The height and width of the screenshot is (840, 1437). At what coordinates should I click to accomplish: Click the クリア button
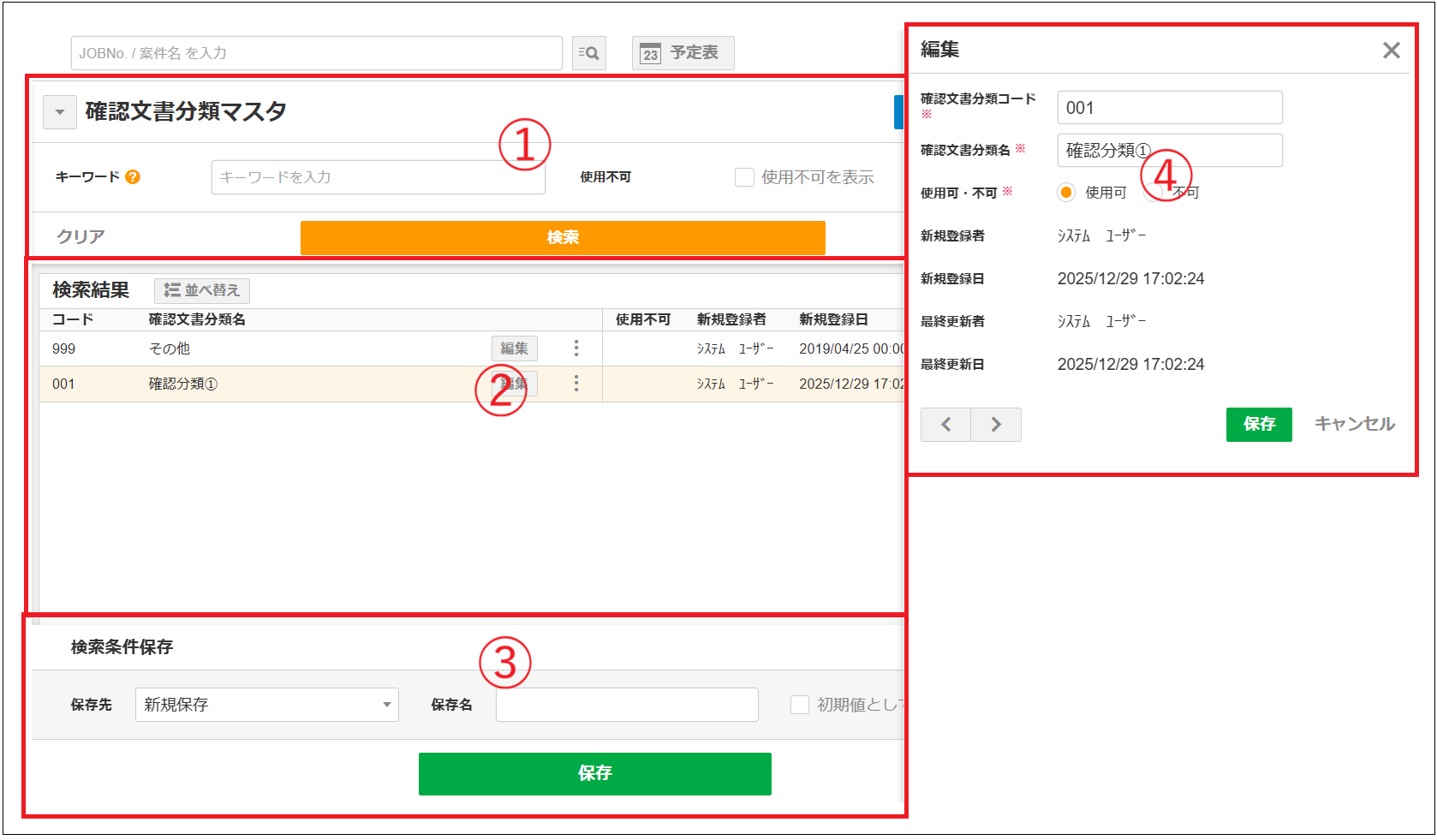[80, 237]
